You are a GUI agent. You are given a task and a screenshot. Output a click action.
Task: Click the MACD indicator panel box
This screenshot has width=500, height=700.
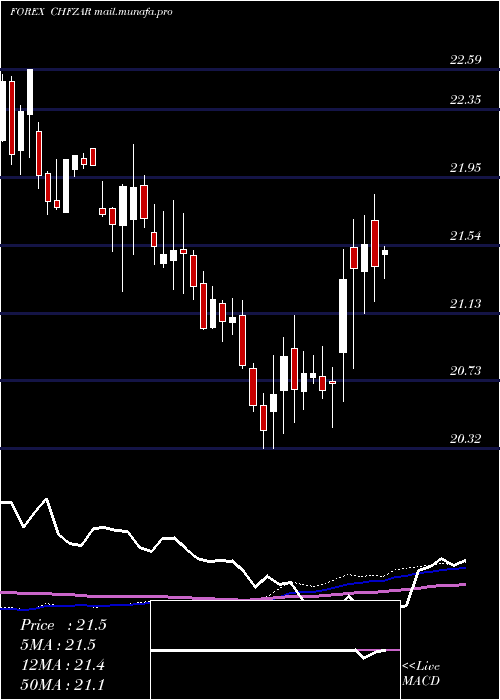click(275, 650)
